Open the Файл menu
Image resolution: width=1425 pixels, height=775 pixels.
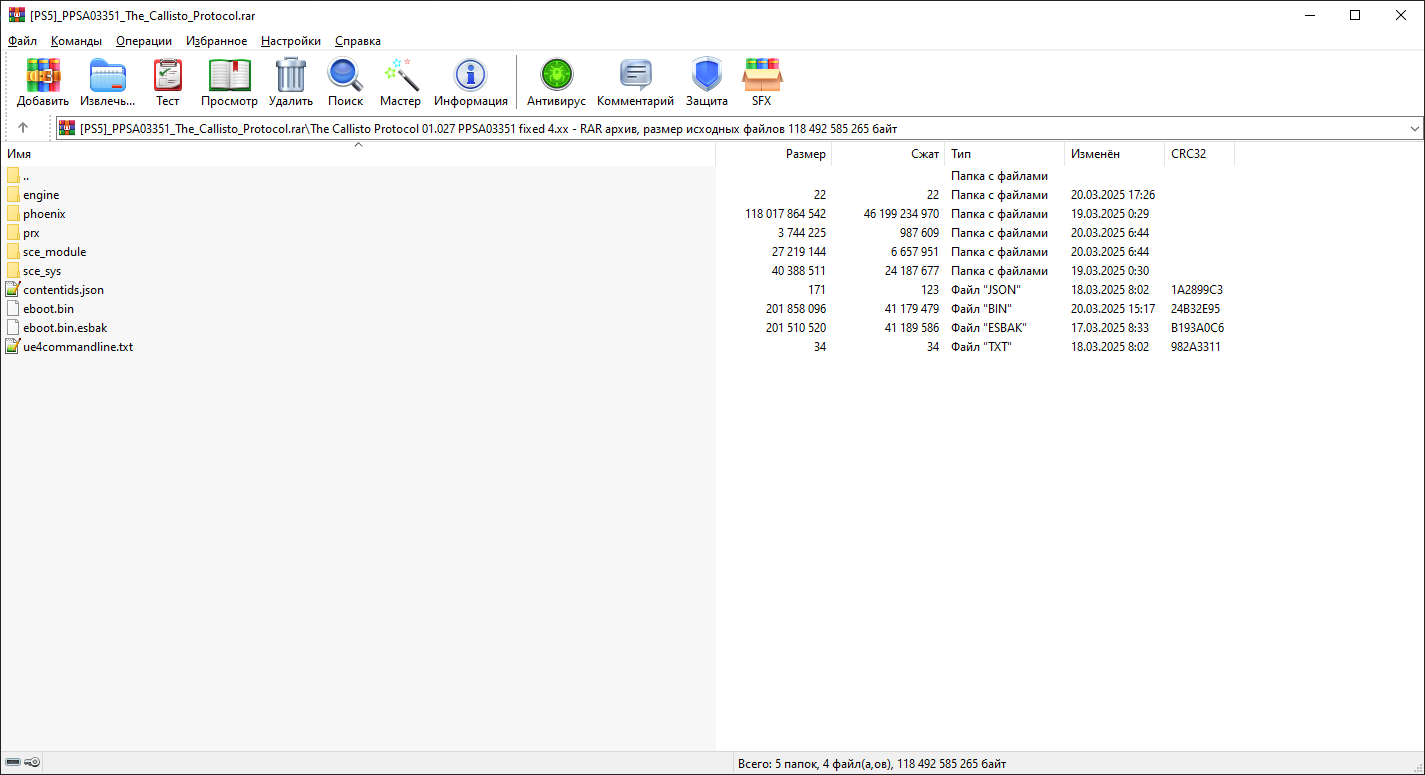[x=22, y=41]
